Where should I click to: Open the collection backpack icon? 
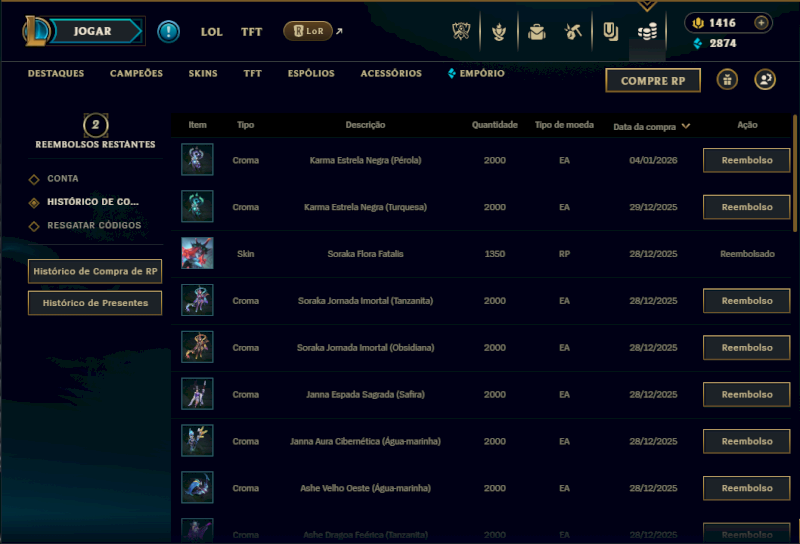pos(537,32)
